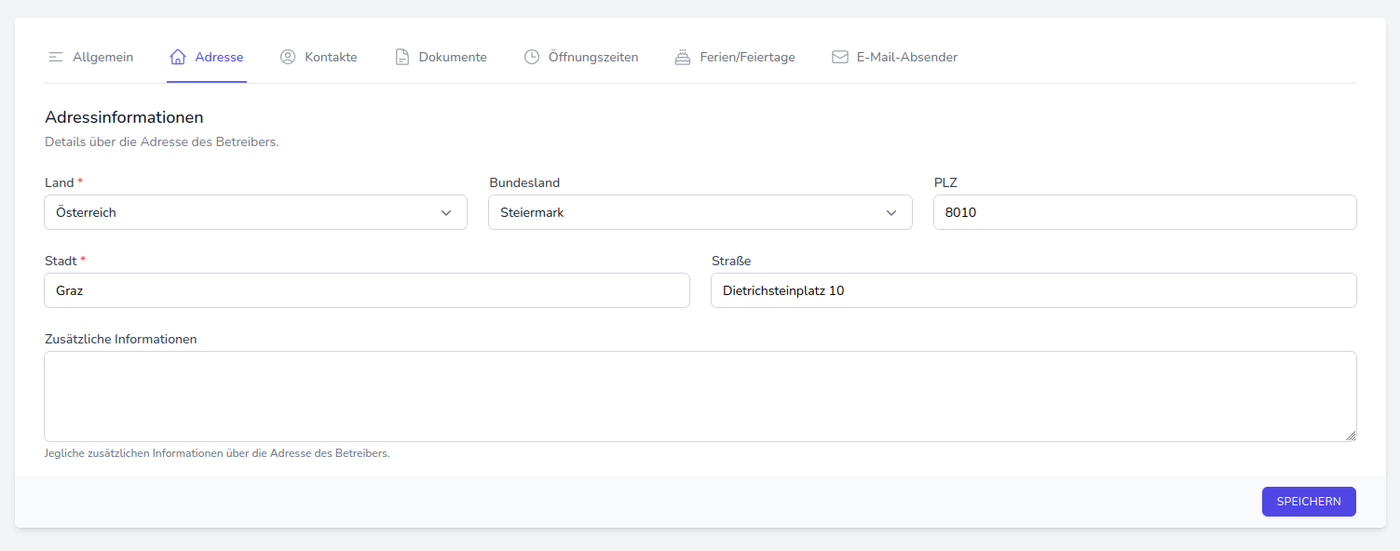Select the Österreich country combo box
Screen dimensions: 1400x551
[x=240, y=213]
